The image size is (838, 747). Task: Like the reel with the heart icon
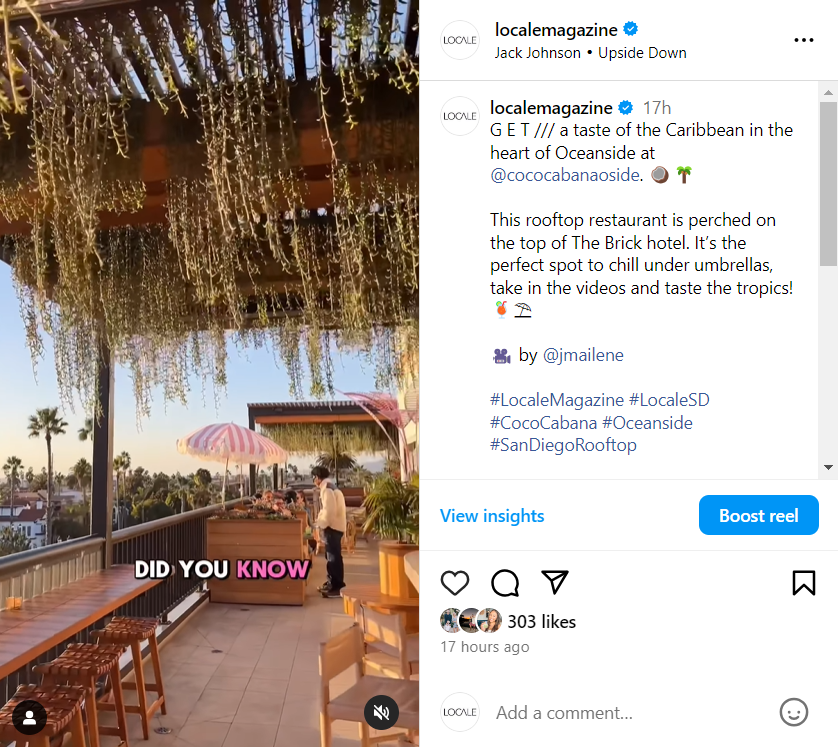click(455, 583)
